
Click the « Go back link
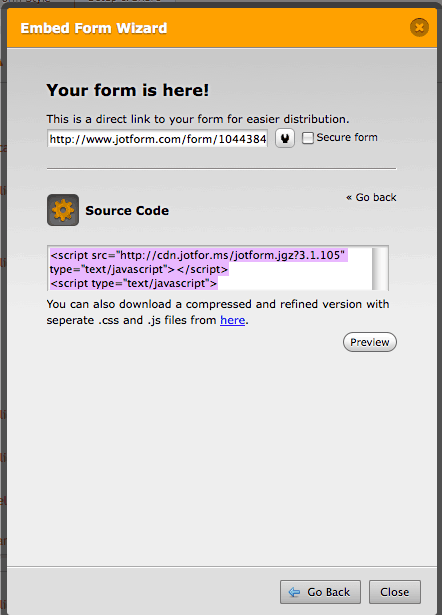(x=371, y=197)
